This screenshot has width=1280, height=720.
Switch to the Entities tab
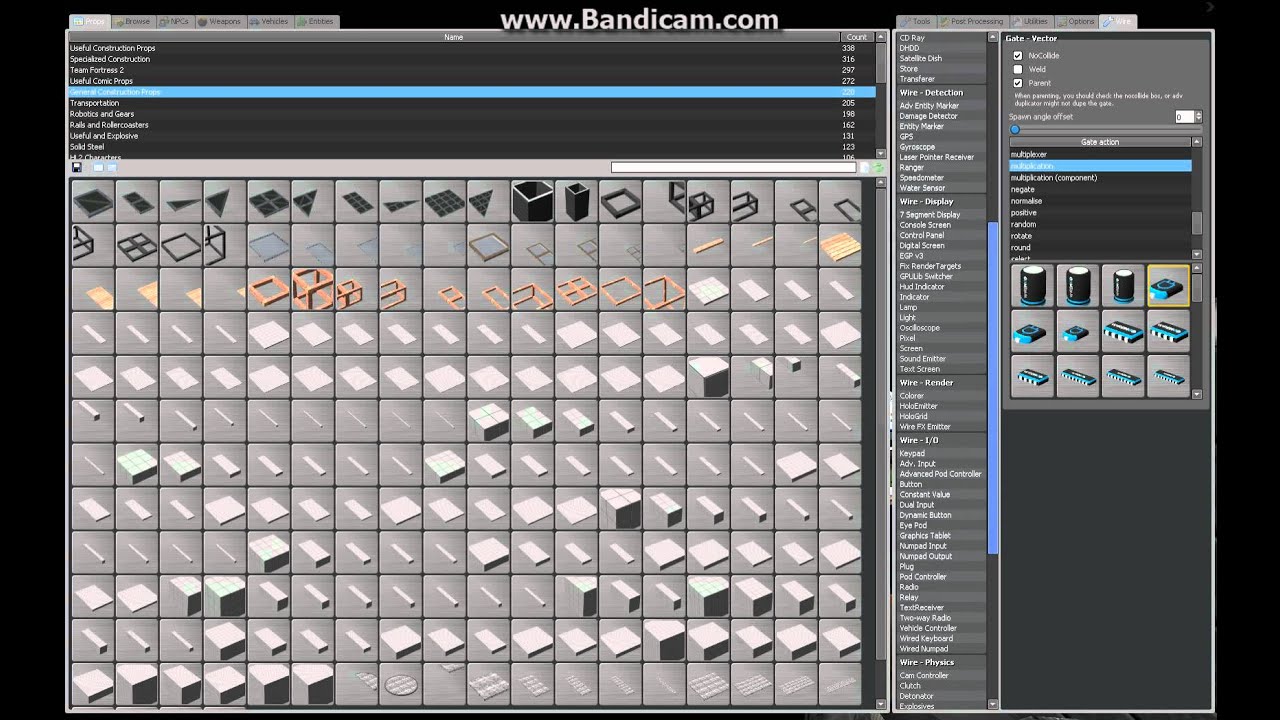click(316, 21)
